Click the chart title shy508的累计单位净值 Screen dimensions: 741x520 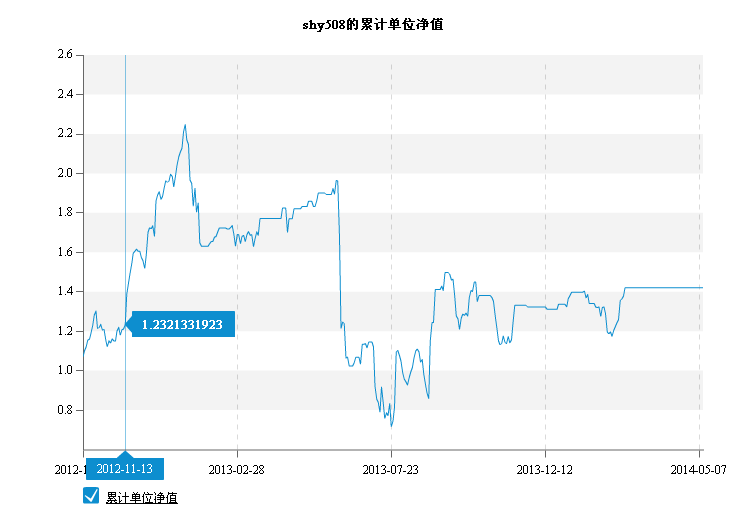[373, 25]
